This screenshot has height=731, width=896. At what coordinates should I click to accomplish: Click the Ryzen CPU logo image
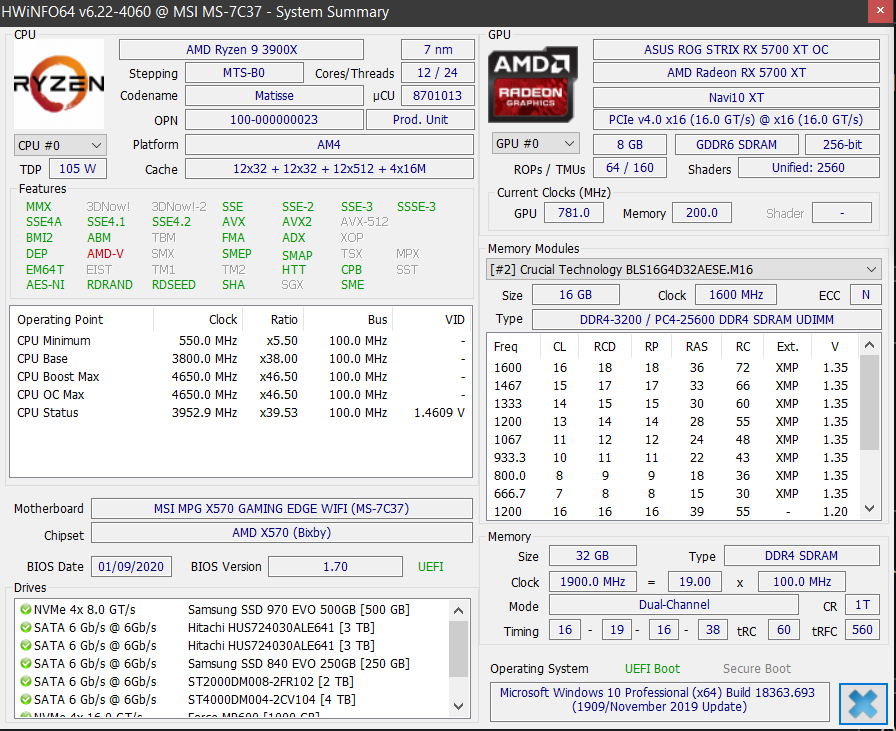pos(59,84)
